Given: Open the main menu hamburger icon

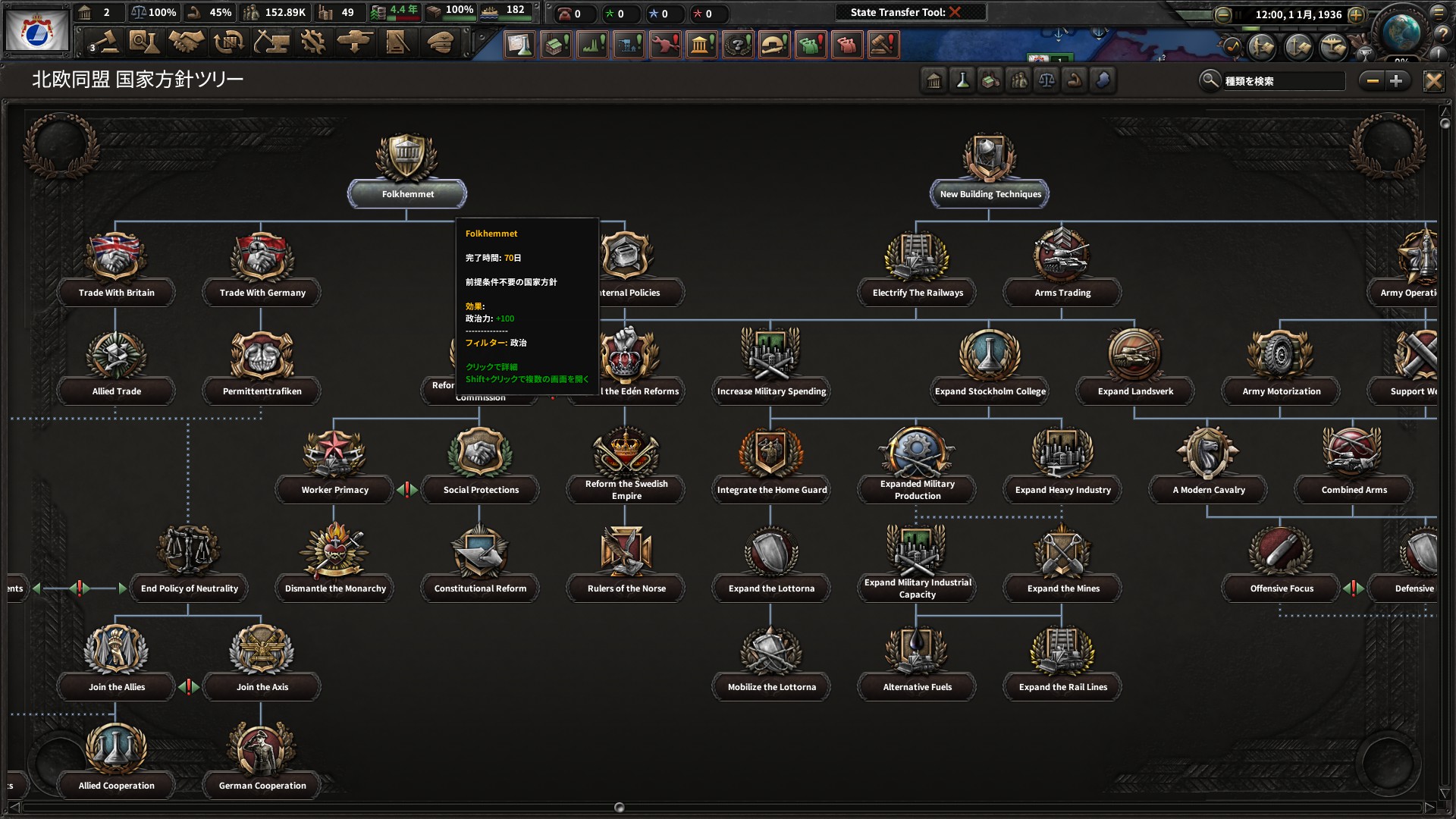Looking at the screenshot, I should coord(1439,13).
